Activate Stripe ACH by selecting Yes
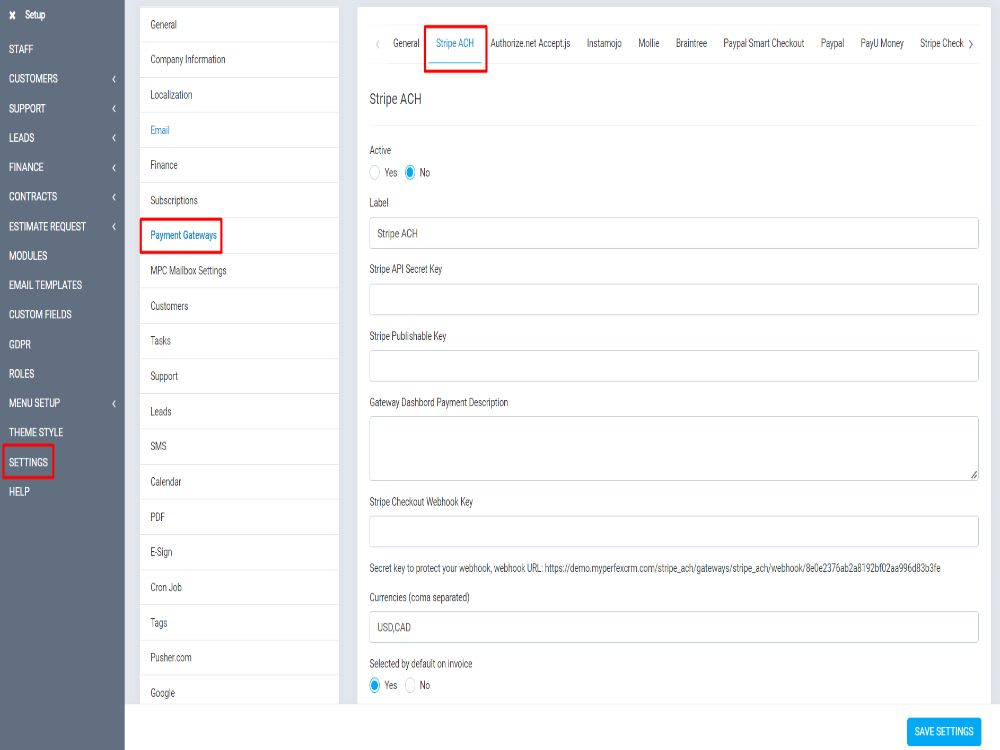The width and height of the screenshot is (1000, 750). [x=377, y=172]
